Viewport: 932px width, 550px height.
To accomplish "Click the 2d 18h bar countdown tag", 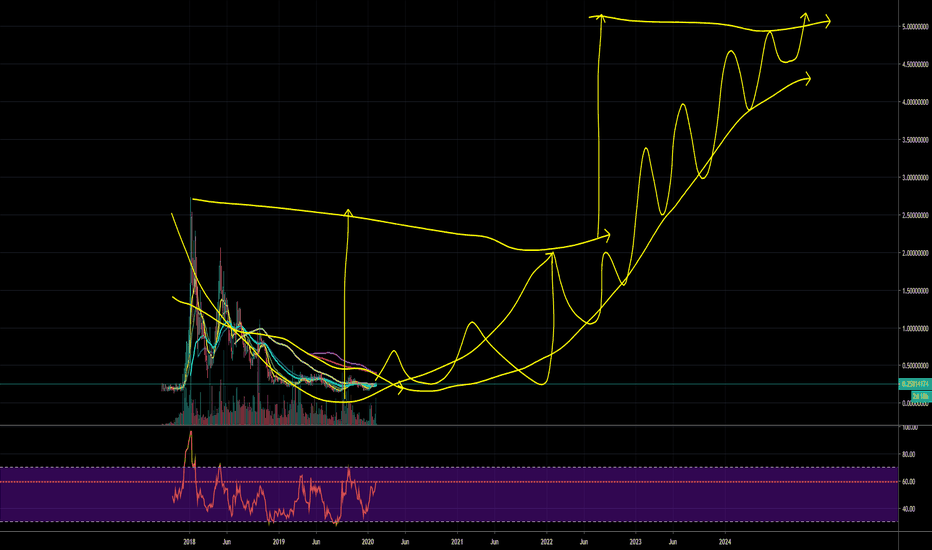I will 920,395.
